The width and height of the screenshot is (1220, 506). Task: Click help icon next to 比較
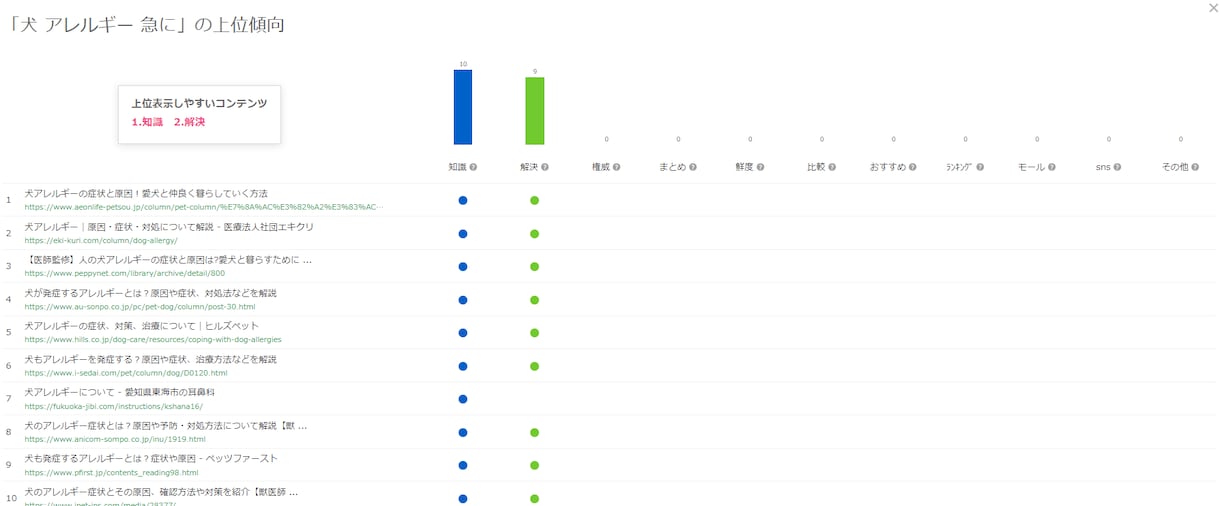point(832,167)
